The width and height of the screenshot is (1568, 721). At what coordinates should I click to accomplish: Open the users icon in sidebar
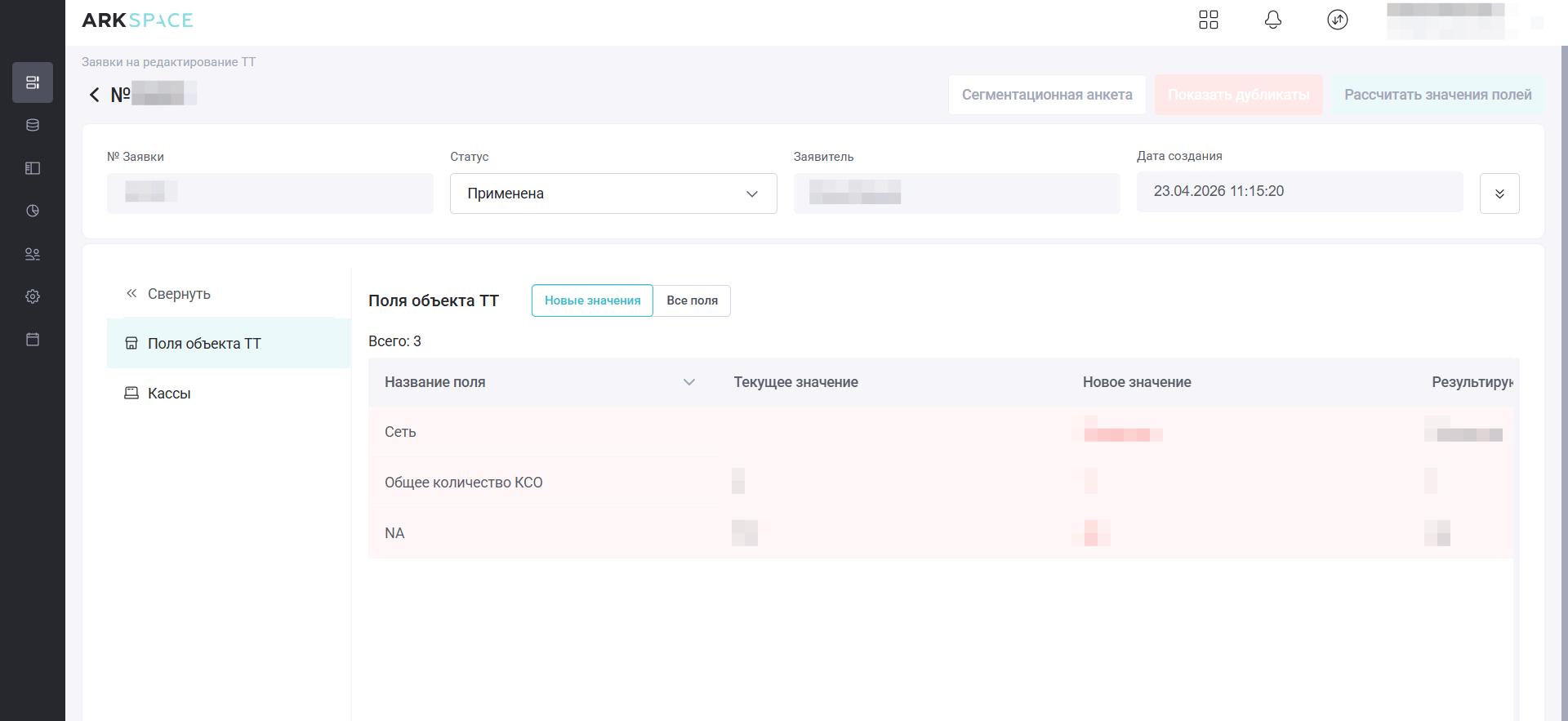pos(33,254)
